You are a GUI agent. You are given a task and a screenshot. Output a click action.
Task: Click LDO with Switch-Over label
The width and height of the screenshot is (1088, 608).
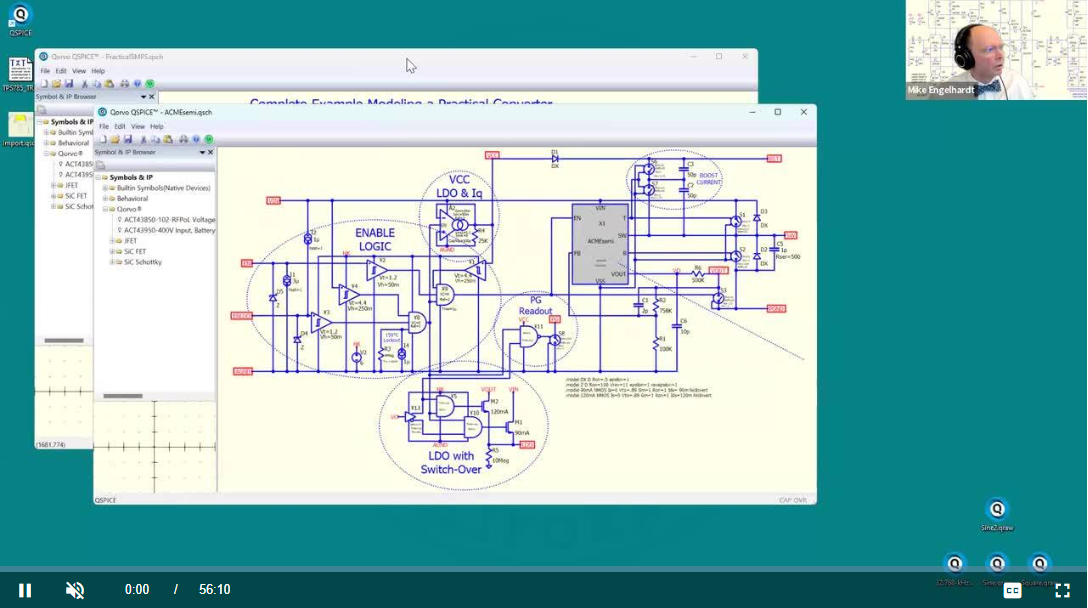451,462
